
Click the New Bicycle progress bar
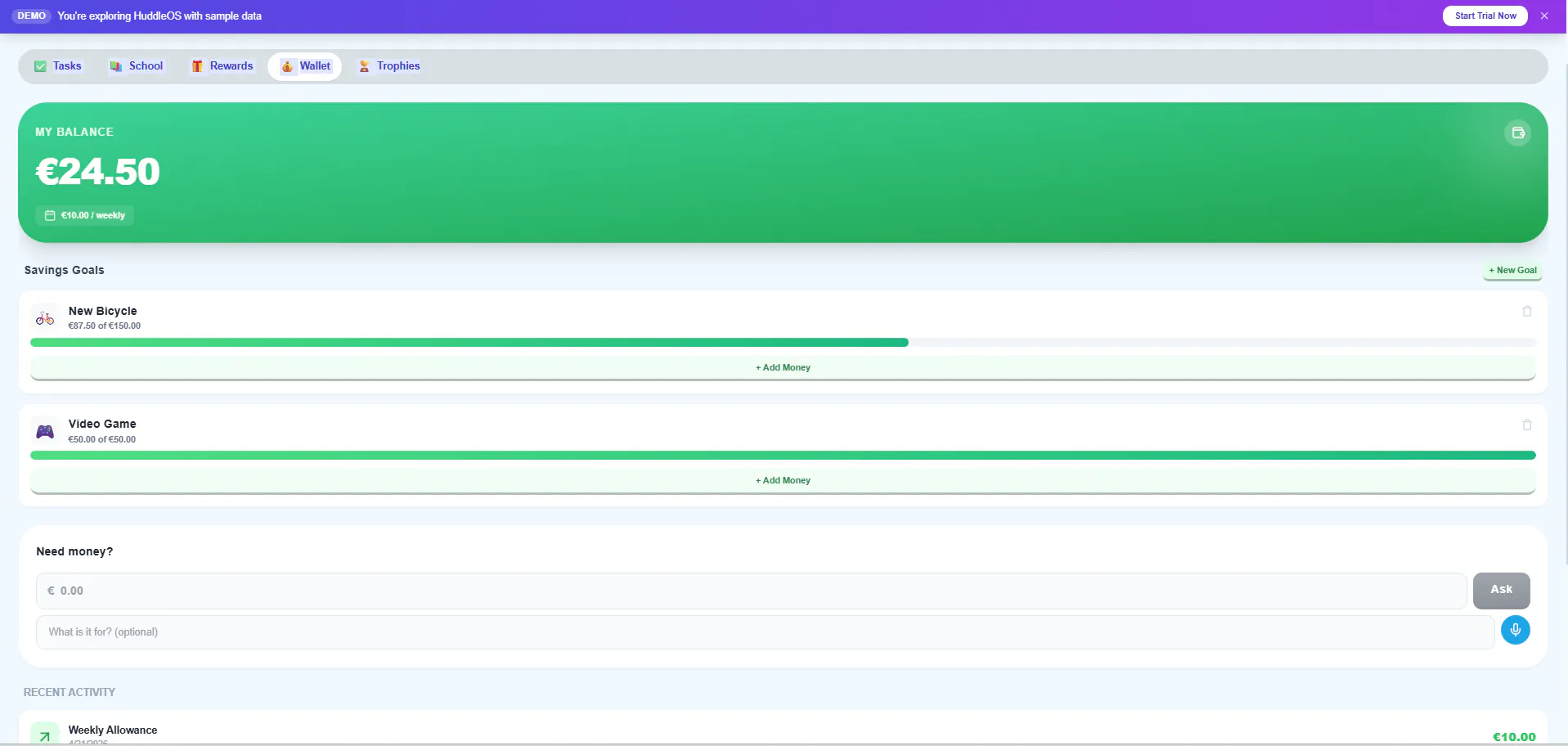783,343
